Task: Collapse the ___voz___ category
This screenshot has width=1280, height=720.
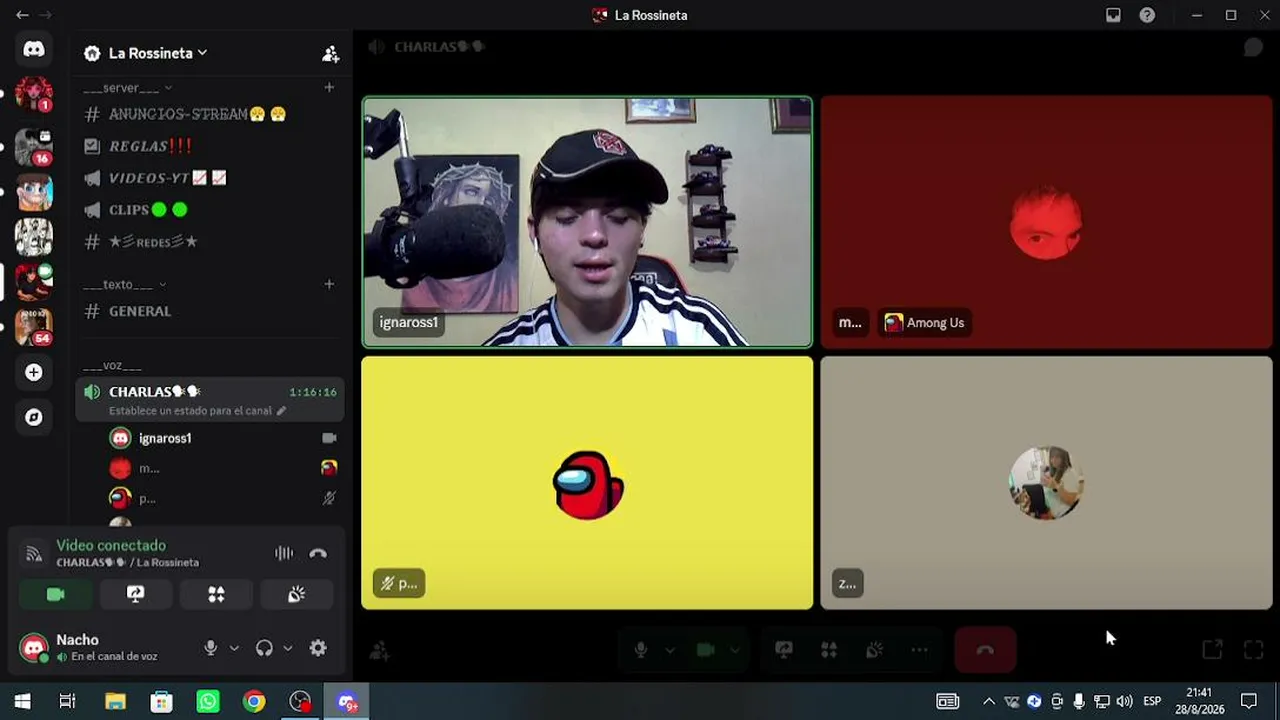Action: [x=112, y=366]
